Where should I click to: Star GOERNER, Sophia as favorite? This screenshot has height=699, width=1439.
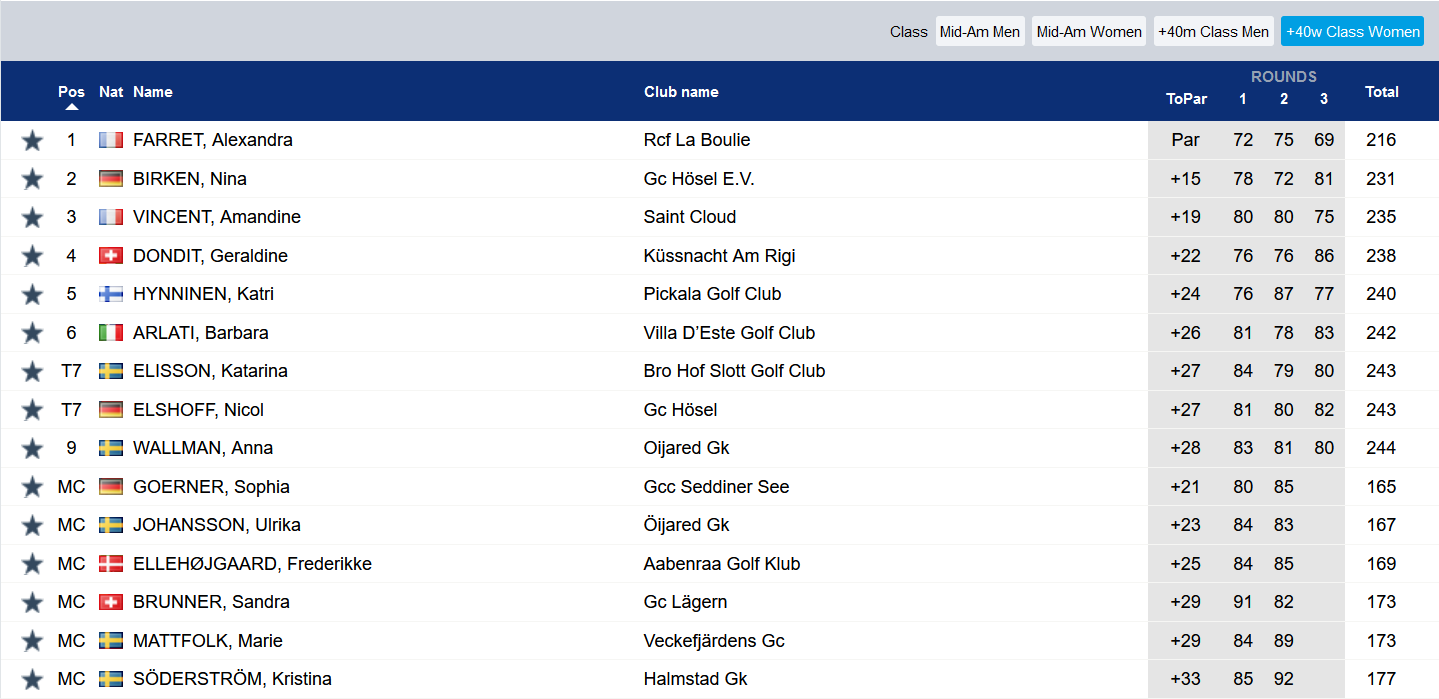32,487
